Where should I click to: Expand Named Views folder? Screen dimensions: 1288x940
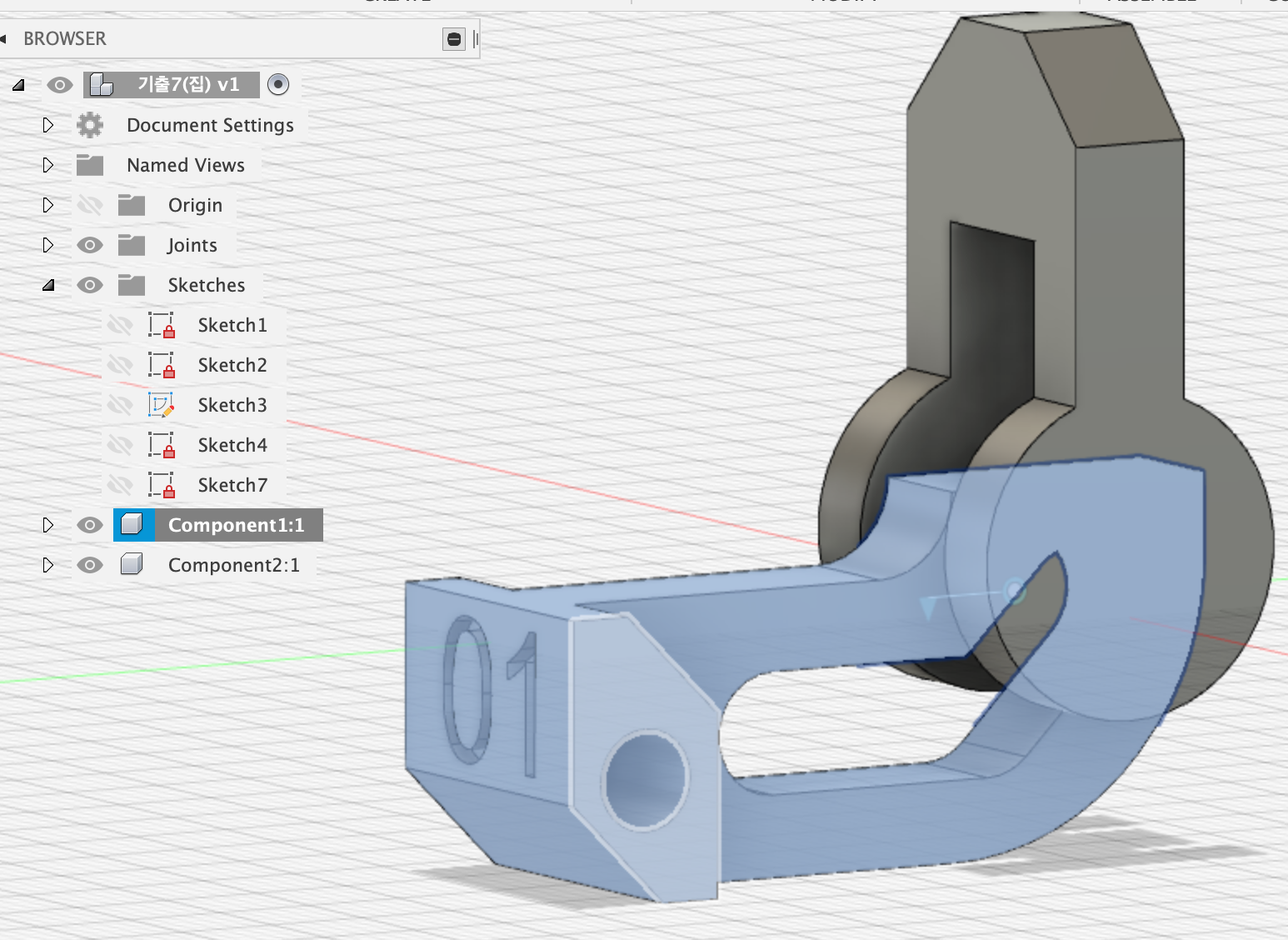pos(48,165)
